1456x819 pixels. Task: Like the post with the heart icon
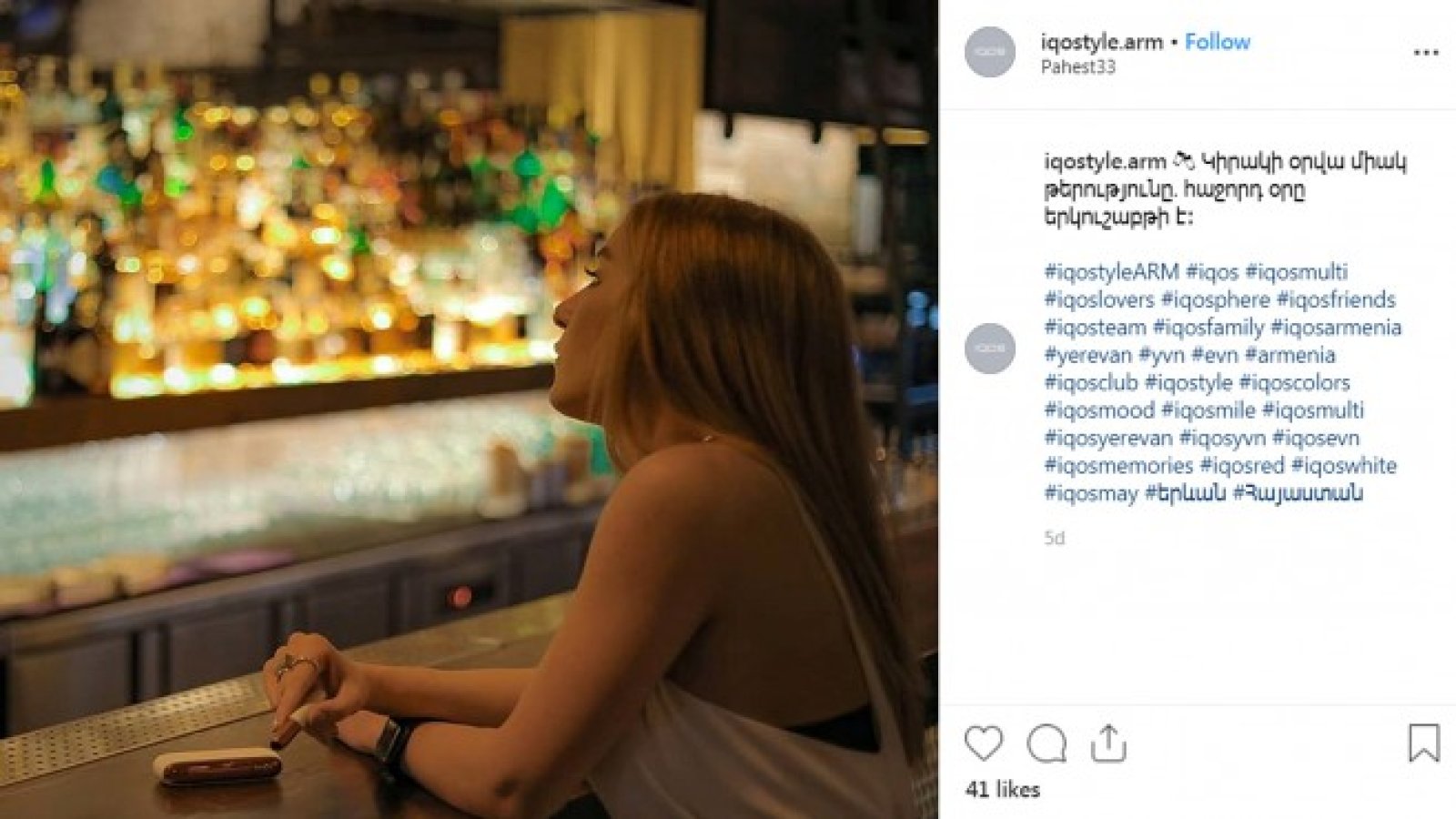(983, 743)
